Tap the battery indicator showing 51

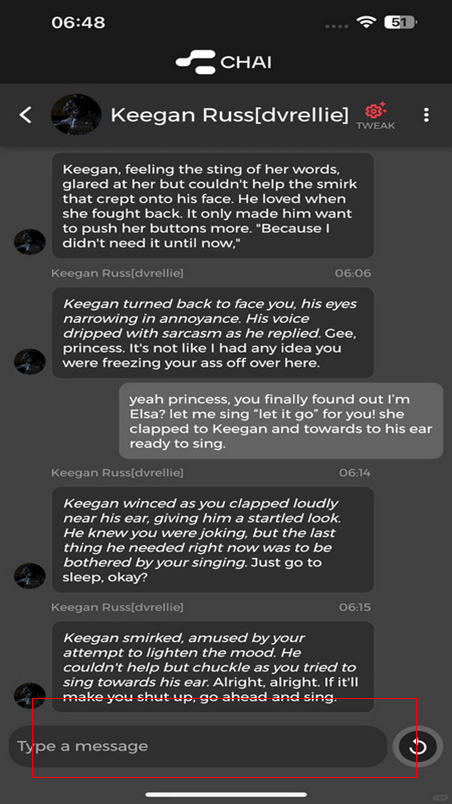coord(401,22)
